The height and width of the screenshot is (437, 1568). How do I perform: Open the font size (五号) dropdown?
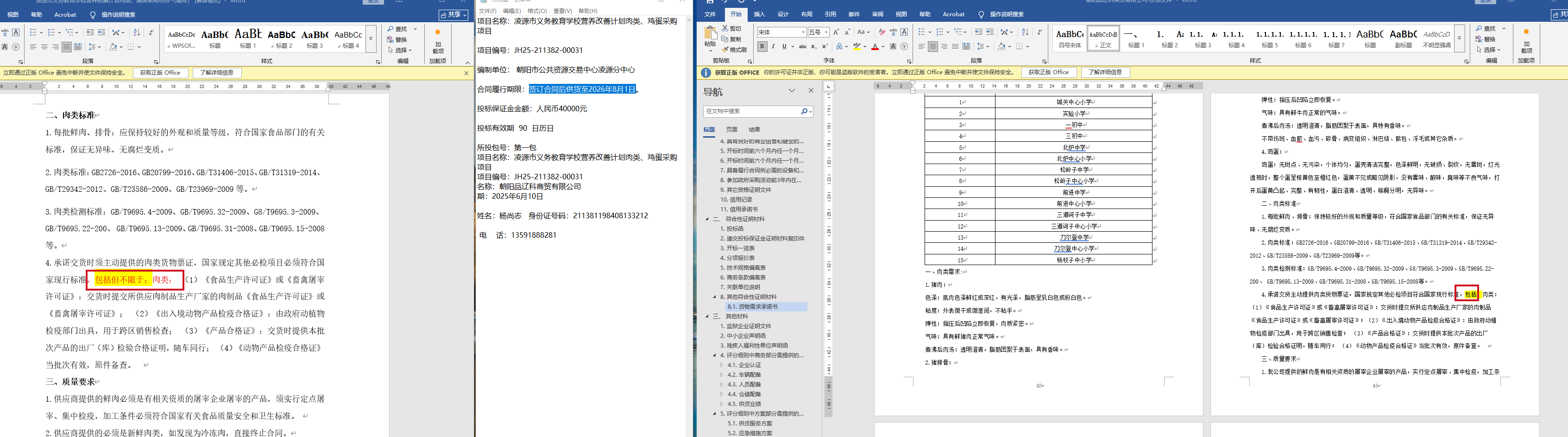826,32
